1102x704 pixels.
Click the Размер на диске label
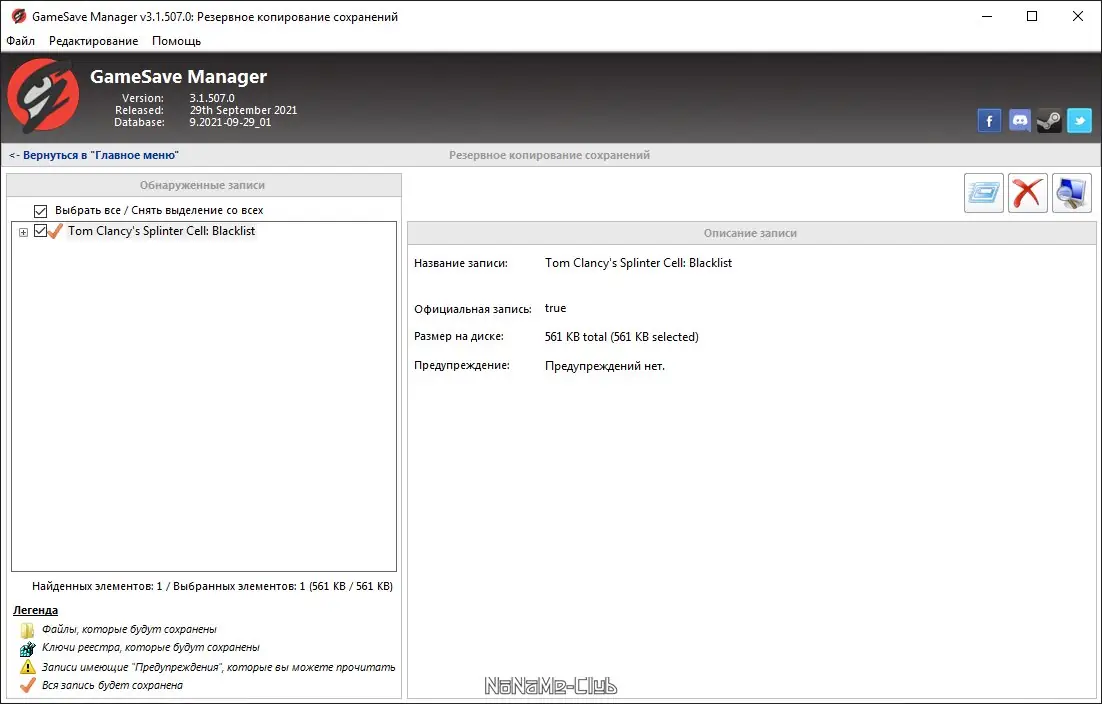(x=458, y=336)
